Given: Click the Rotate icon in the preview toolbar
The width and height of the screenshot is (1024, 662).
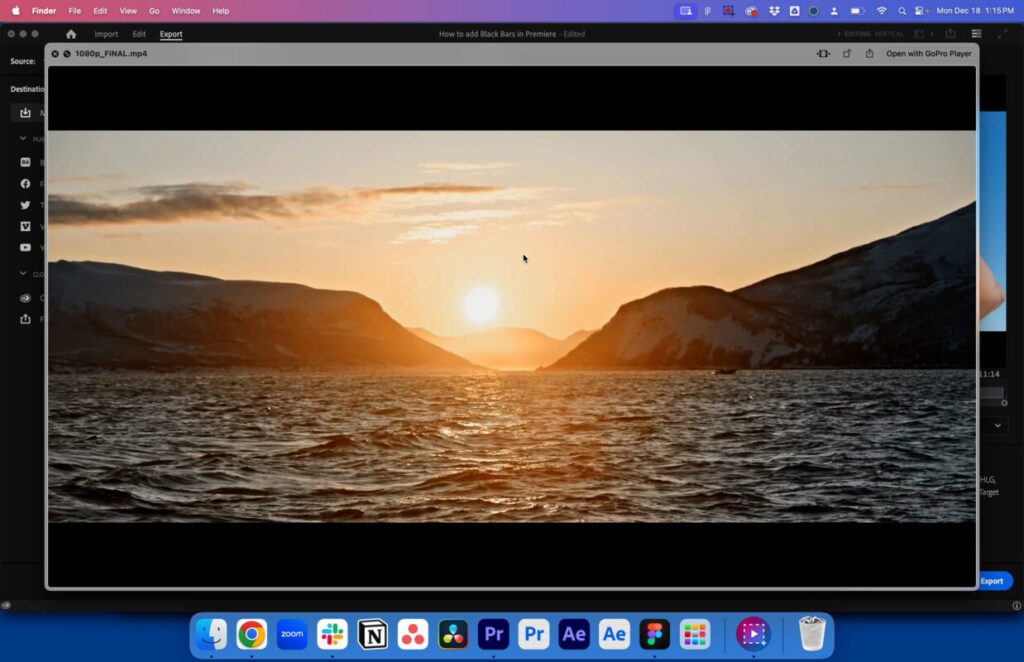Looking at the screenshot, I should (x=847, y=54).
